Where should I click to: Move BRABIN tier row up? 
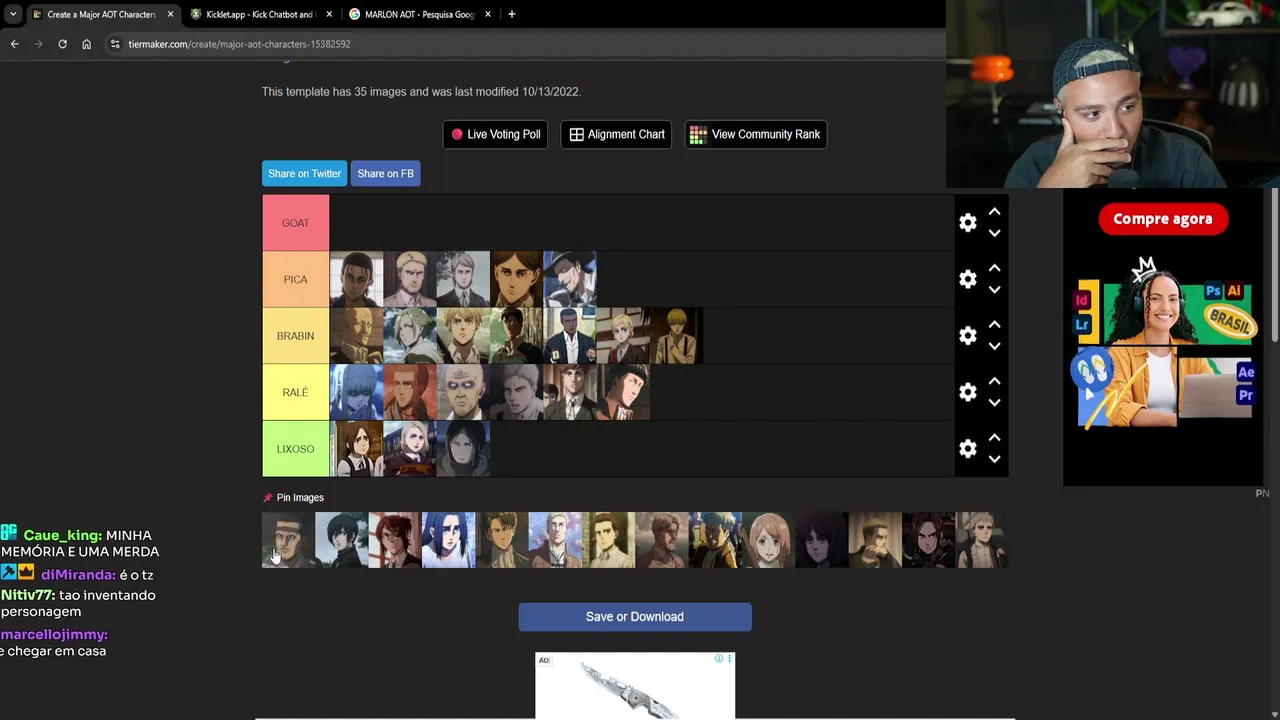(x=994, y=325)
